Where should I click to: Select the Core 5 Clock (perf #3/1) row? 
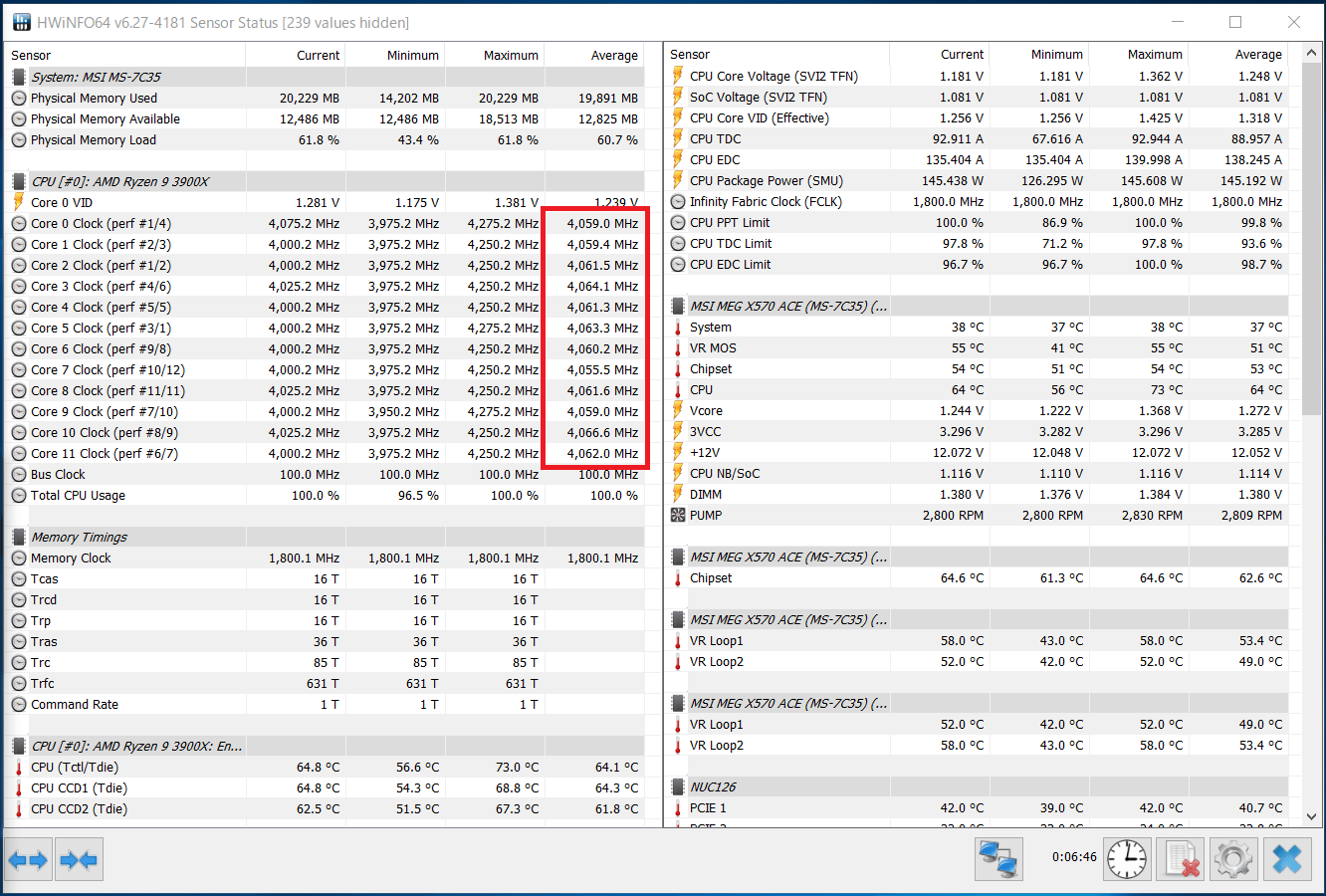point(325,328)
